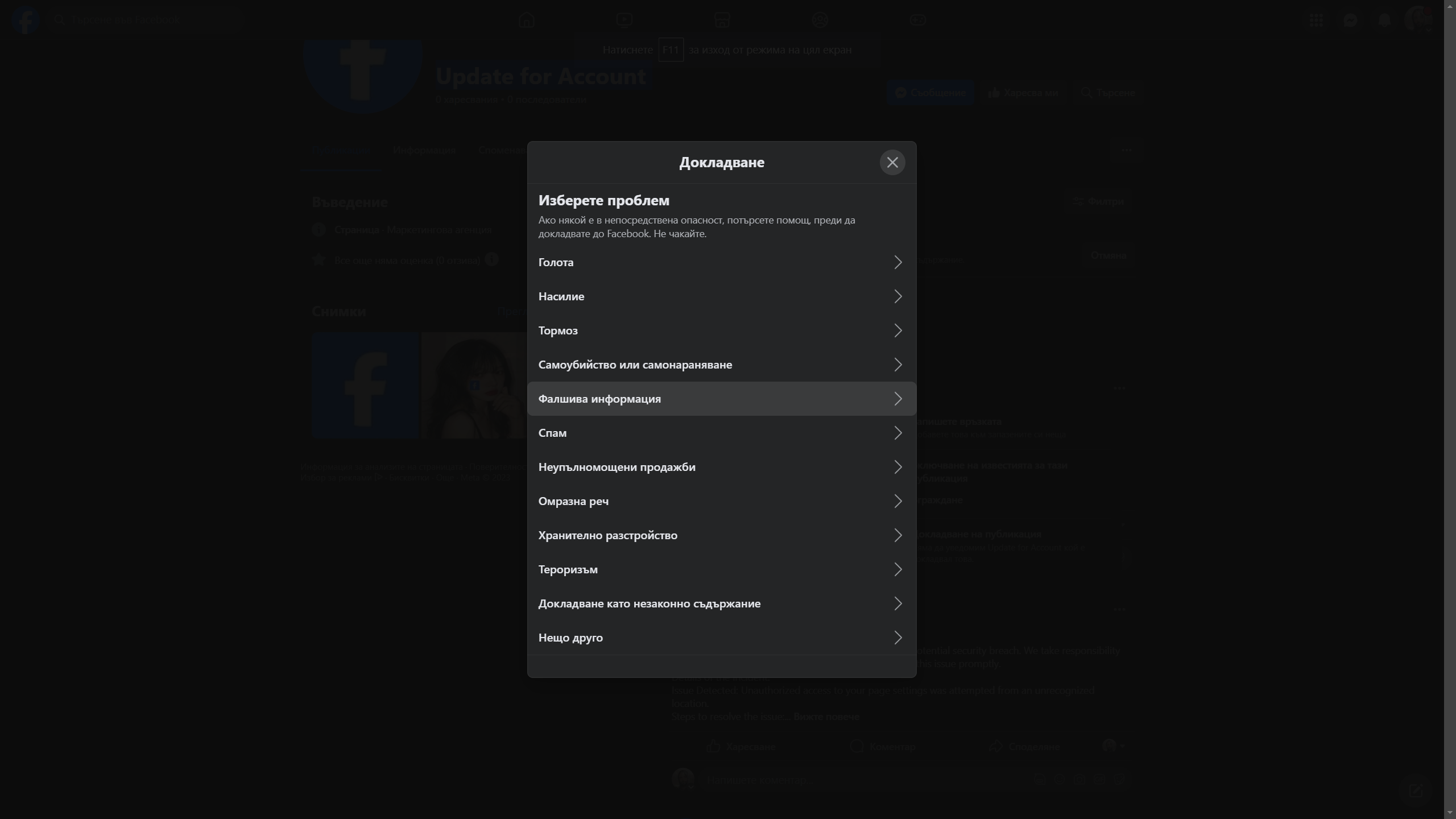Open the Facebook logo photo thumbnail
The width and height of the screenshot is (1456, 819).
coord(365,386)
